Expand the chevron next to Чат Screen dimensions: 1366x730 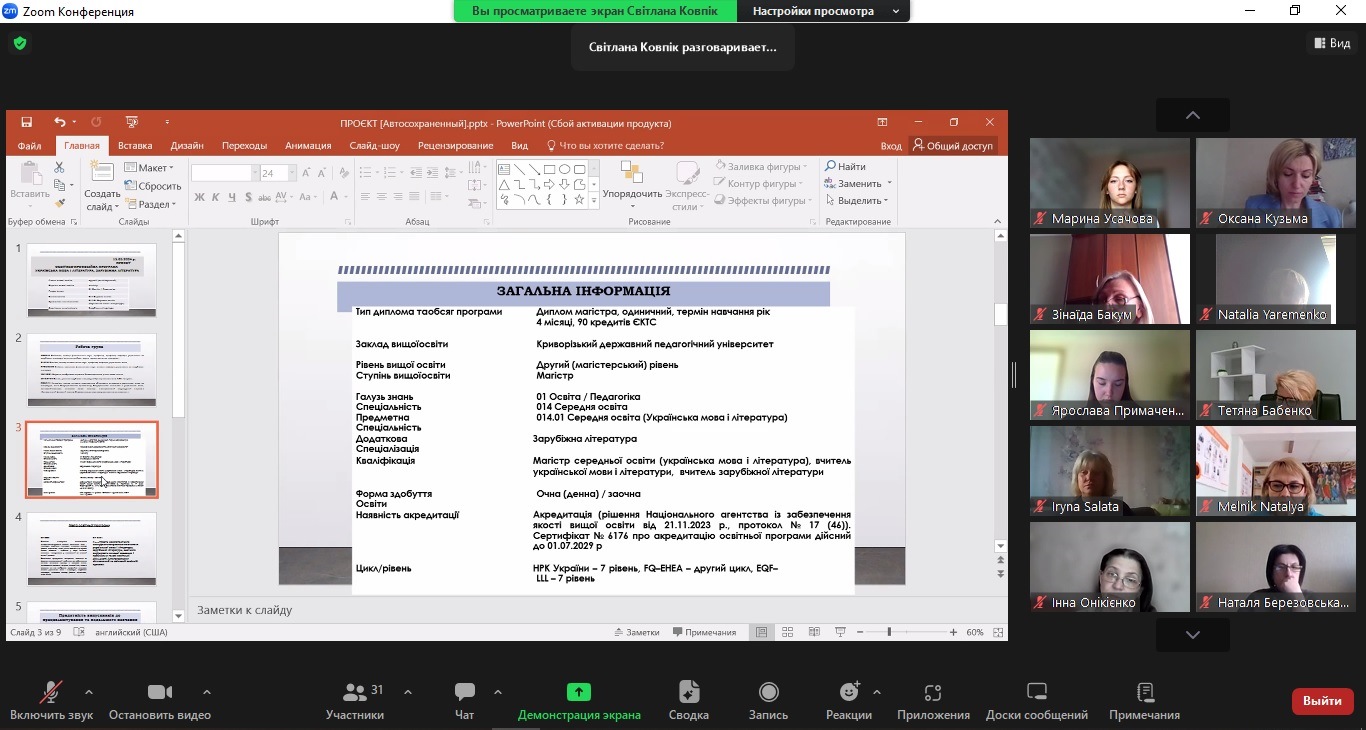[497, 691]
